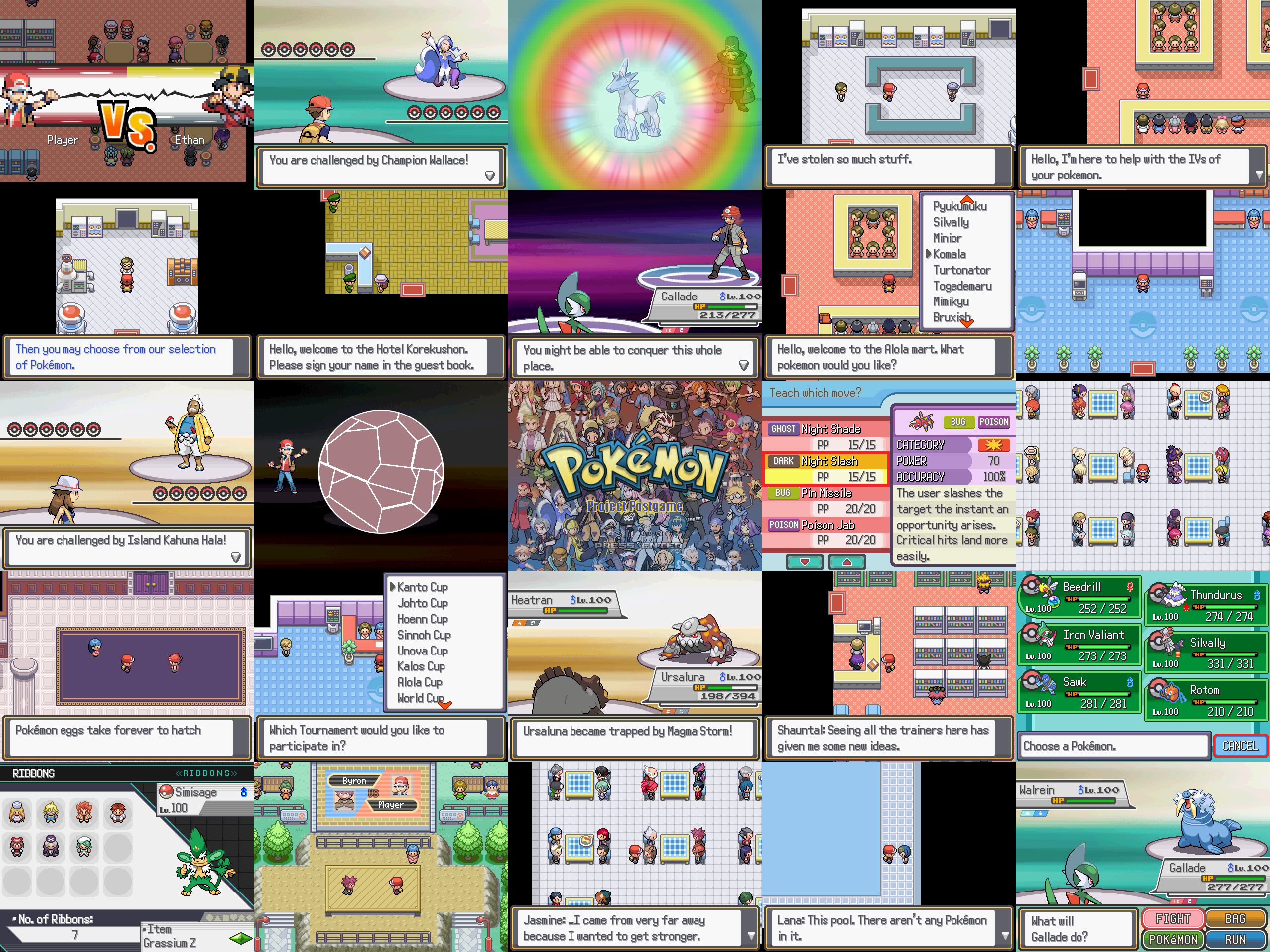Choose Kanto Cup from tournament list
The image size is (1270, 952).
[x=422, y=587]
